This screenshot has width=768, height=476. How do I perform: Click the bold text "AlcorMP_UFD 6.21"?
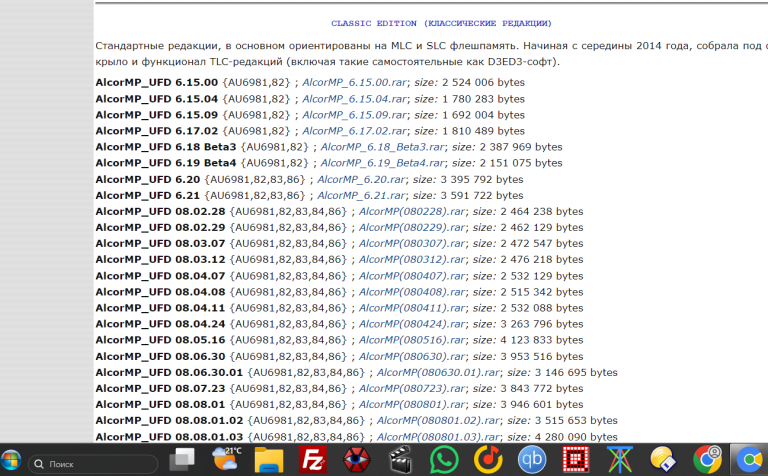click(147, 195)
